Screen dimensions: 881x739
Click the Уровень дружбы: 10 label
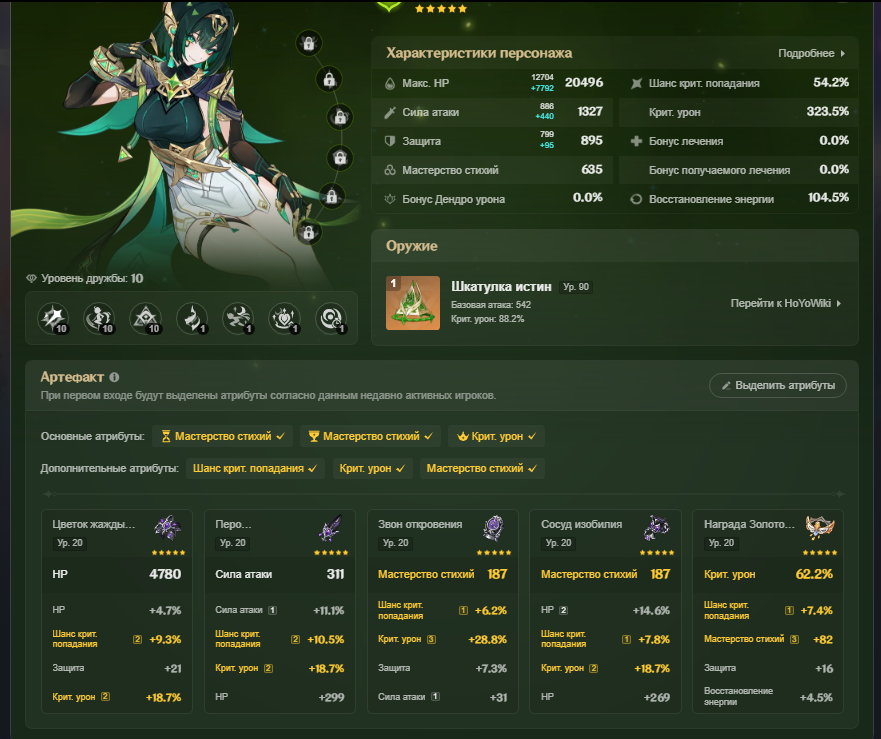coord(92,279)
